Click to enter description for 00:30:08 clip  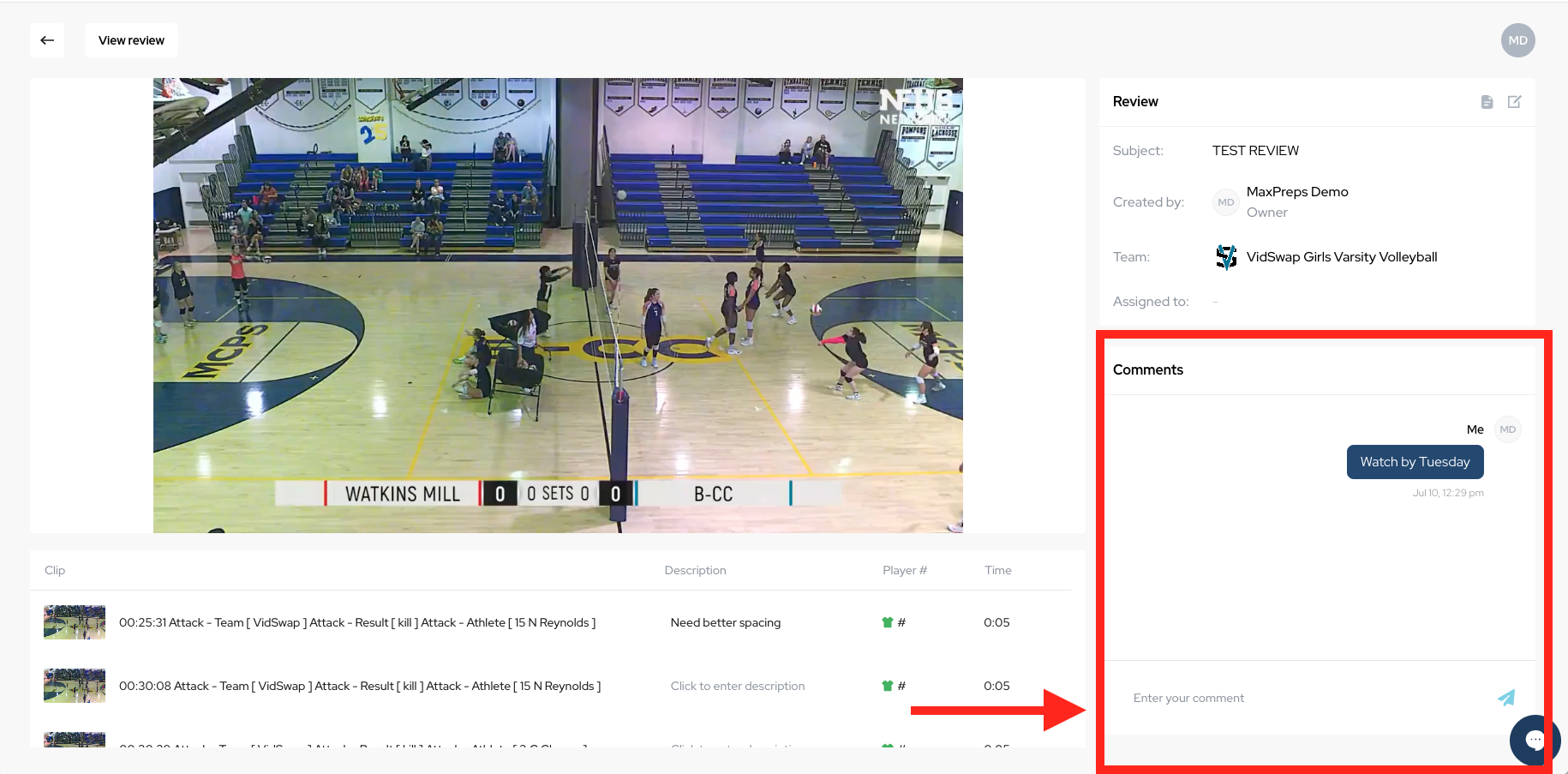click(738, 686)
